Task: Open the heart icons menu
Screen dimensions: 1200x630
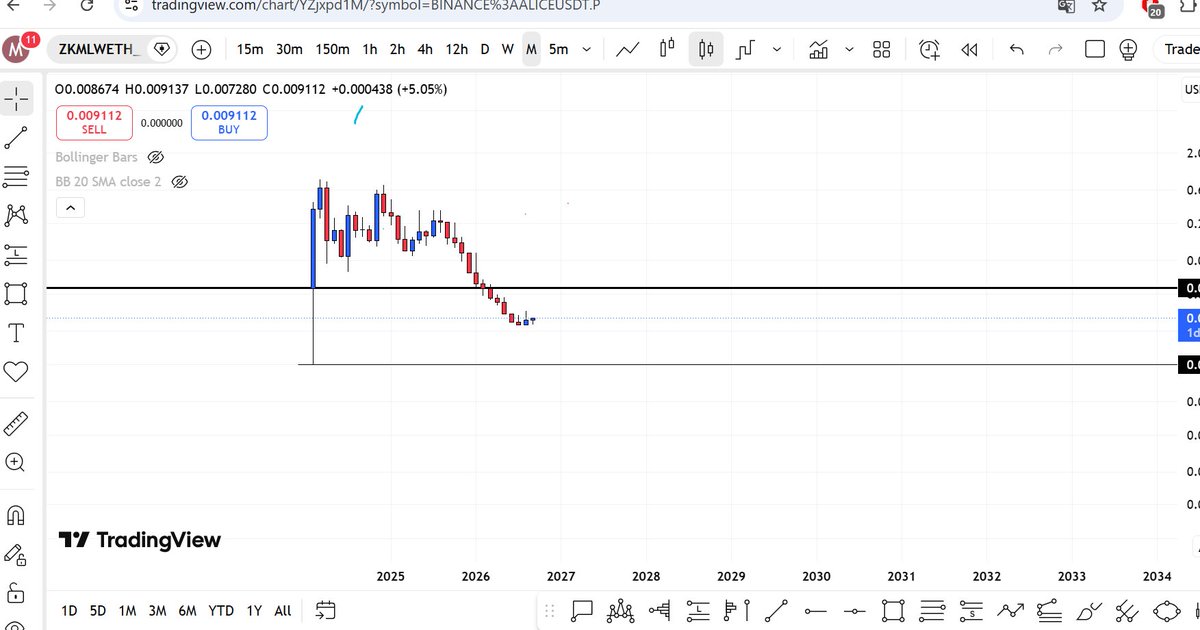Action: pyautogui.click(x=15, y=371)
